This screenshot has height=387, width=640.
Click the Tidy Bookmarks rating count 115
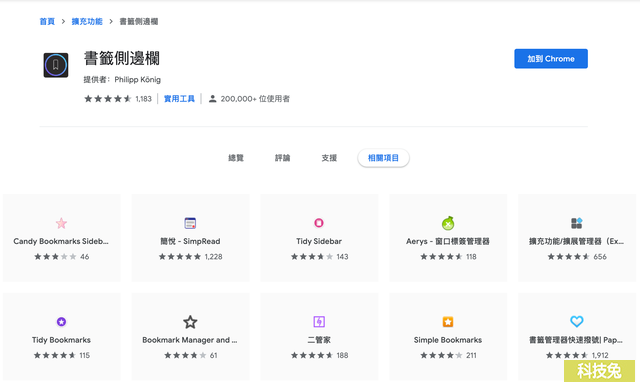point(84,356)
